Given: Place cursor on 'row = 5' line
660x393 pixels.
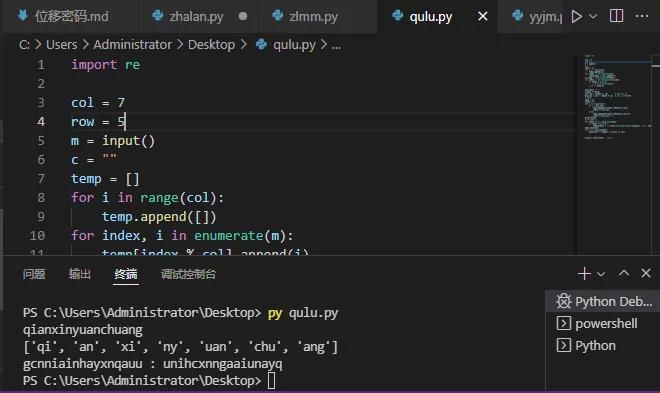Looking at the screenshot, I should tap(98, 122).
